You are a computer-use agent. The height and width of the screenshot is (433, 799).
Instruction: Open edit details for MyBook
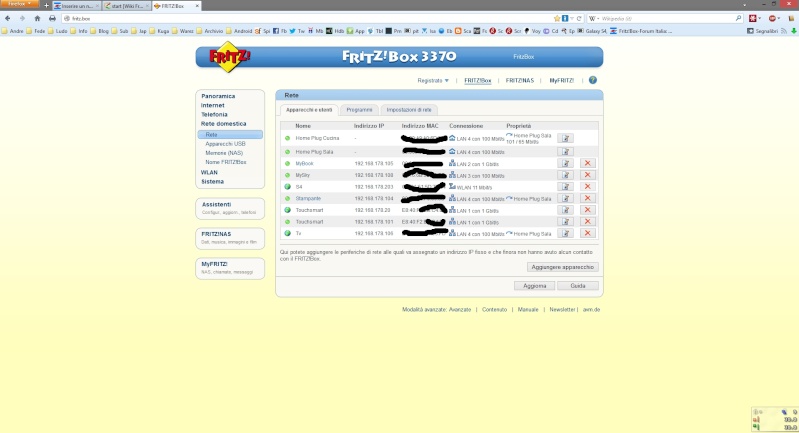[565, 164]
